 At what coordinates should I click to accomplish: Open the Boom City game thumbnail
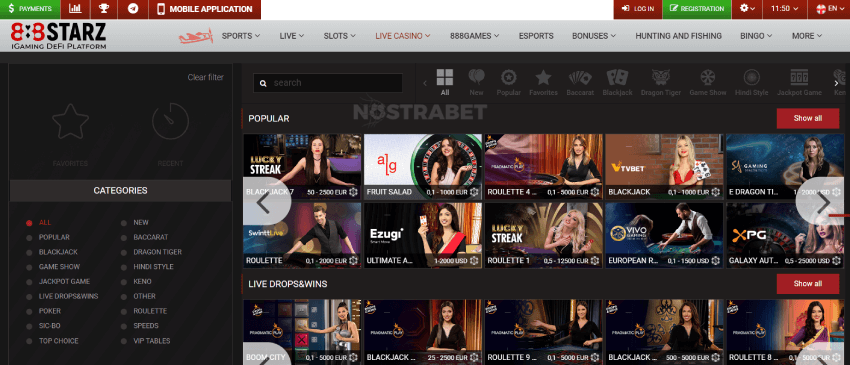pos(302,332)
